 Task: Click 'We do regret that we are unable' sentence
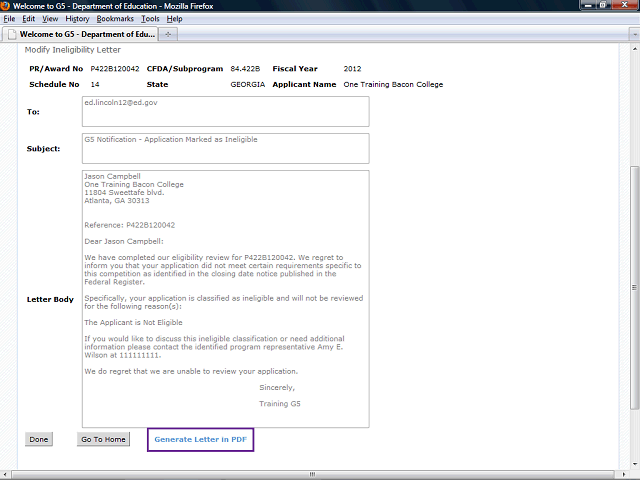191,371
